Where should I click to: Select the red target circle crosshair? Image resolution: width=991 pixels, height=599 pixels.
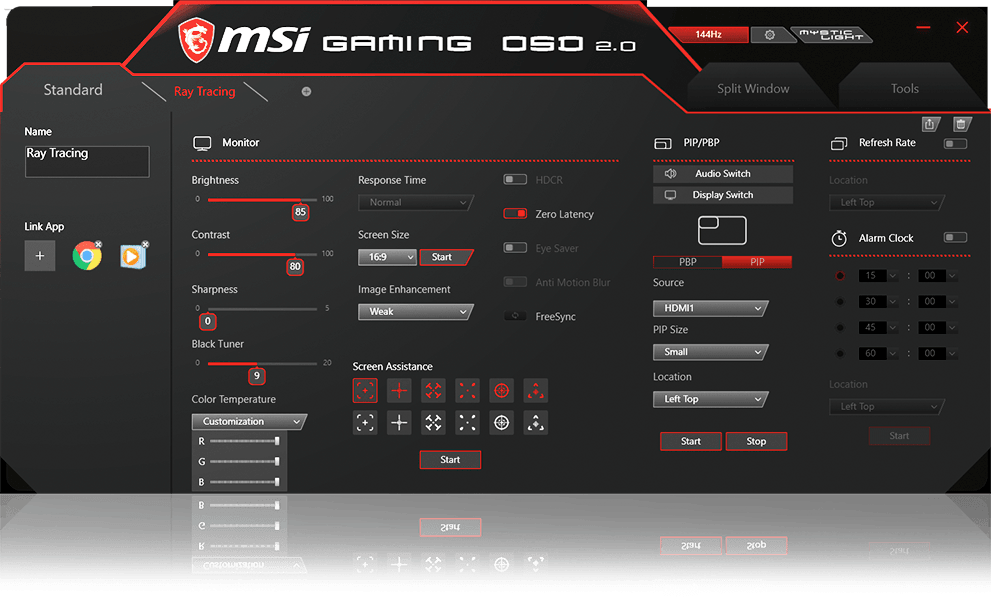pyautogui.click(x=501, y=390)
